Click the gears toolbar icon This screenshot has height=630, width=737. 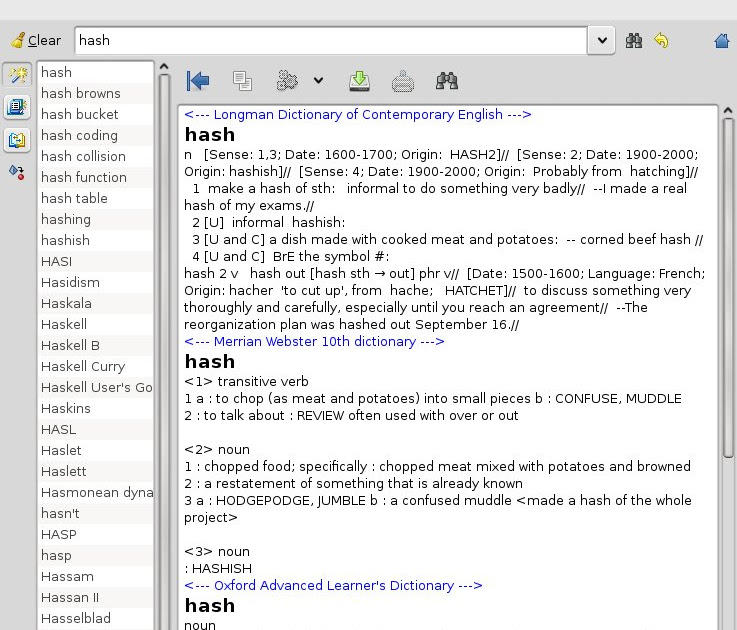287,81
